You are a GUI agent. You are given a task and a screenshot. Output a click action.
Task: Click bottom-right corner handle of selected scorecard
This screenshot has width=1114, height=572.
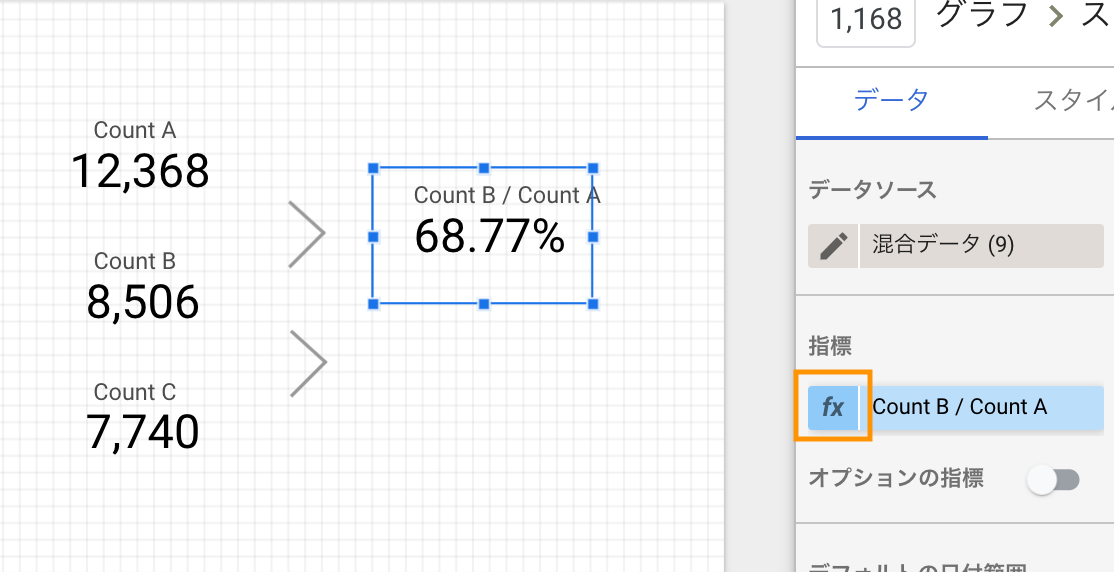pos(593,304)
